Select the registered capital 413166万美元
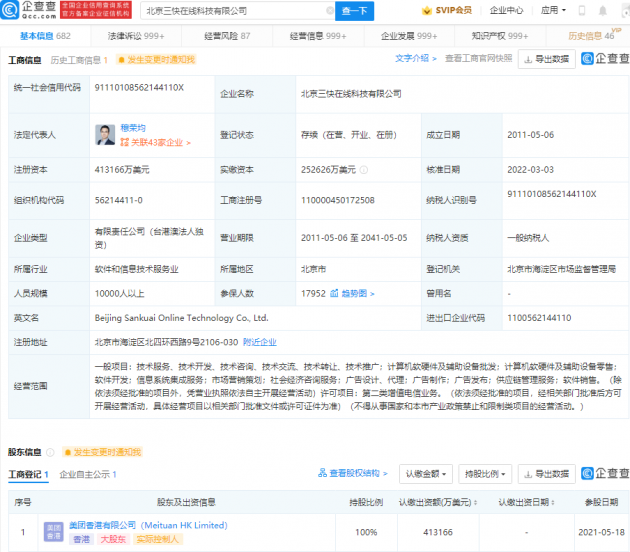 click(x=122, y=170)
